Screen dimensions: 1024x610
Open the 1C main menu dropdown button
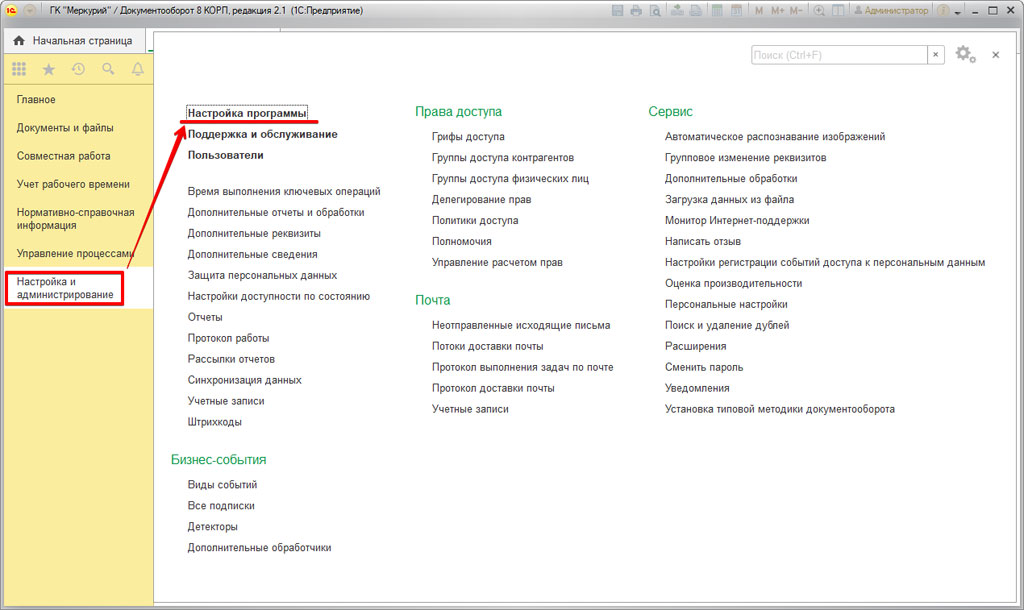tap(29, 11)
